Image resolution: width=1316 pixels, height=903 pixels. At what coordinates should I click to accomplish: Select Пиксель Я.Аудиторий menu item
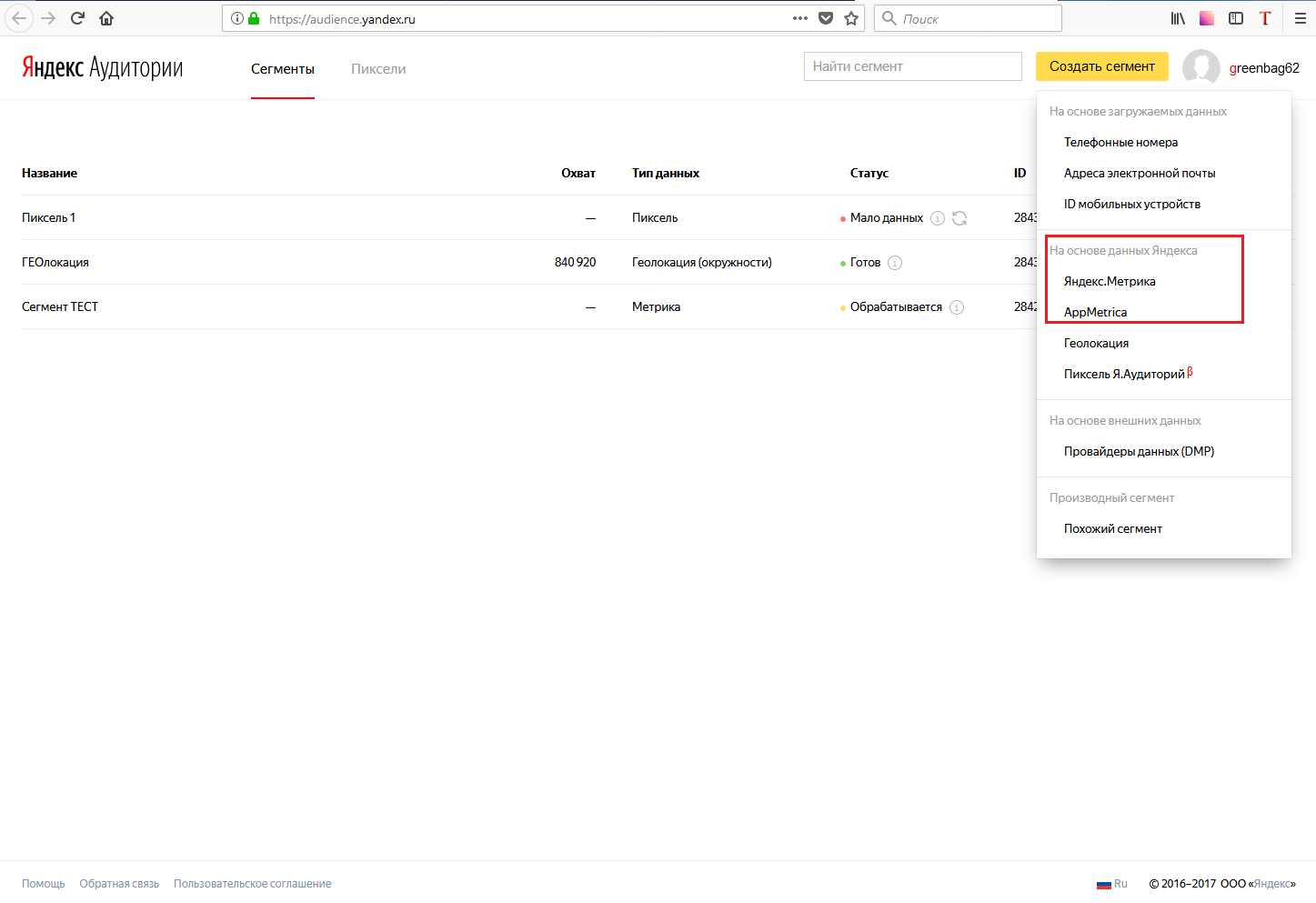(x=1128, y=374)
